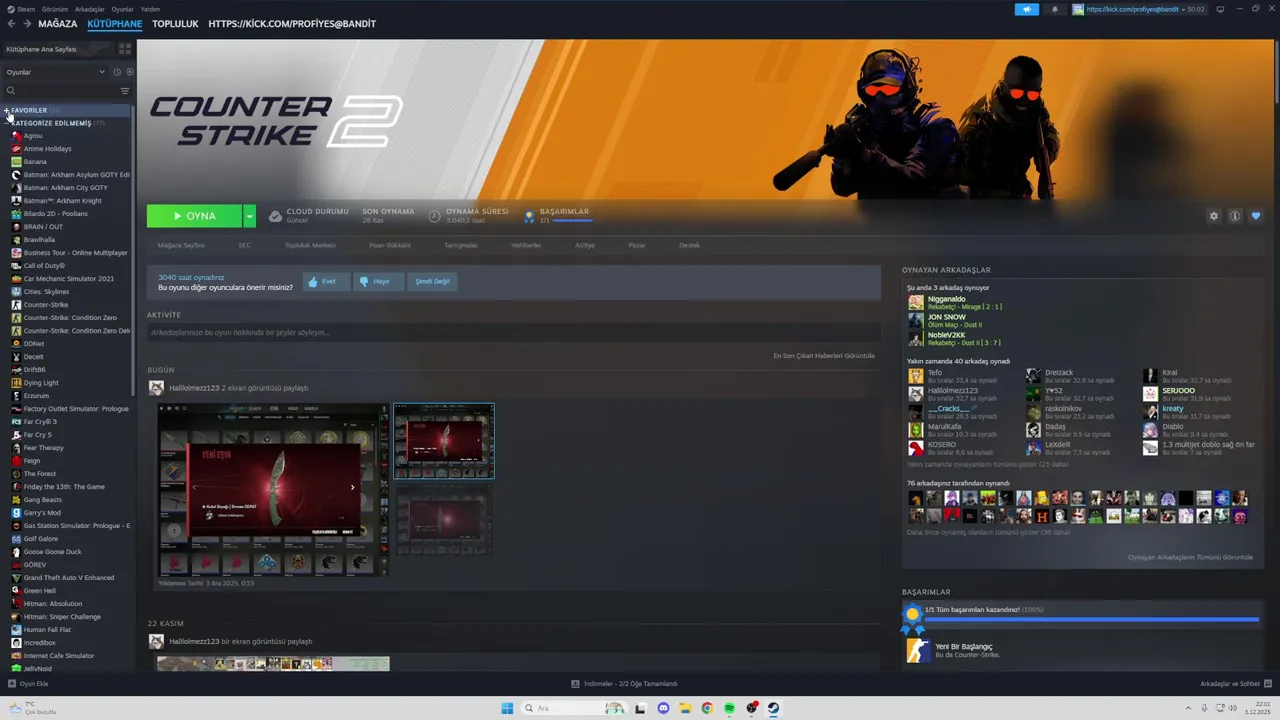Show ready-to-play games filter icon
This screenshot has height=720, width=1280.
[130, 72]
